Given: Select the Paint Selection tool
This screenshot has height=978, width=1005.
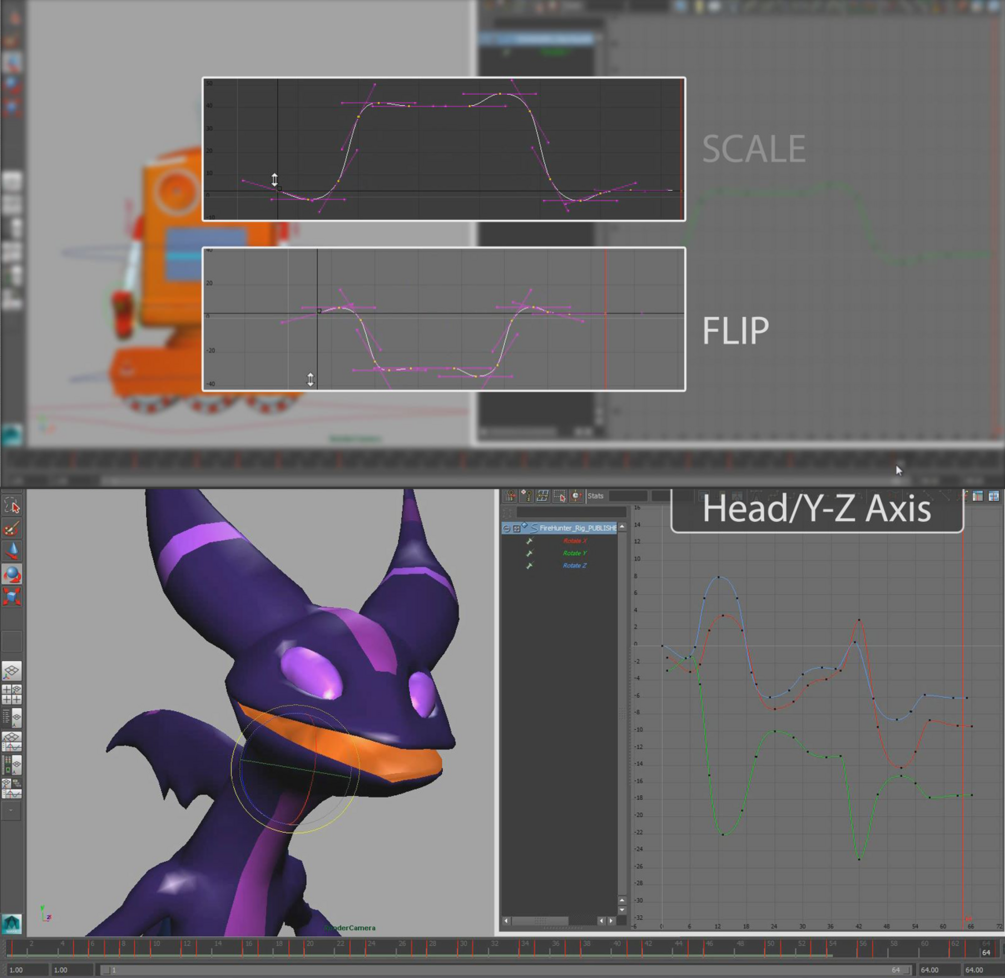Looking at the screenshot, I should click(x=12, y=529).
